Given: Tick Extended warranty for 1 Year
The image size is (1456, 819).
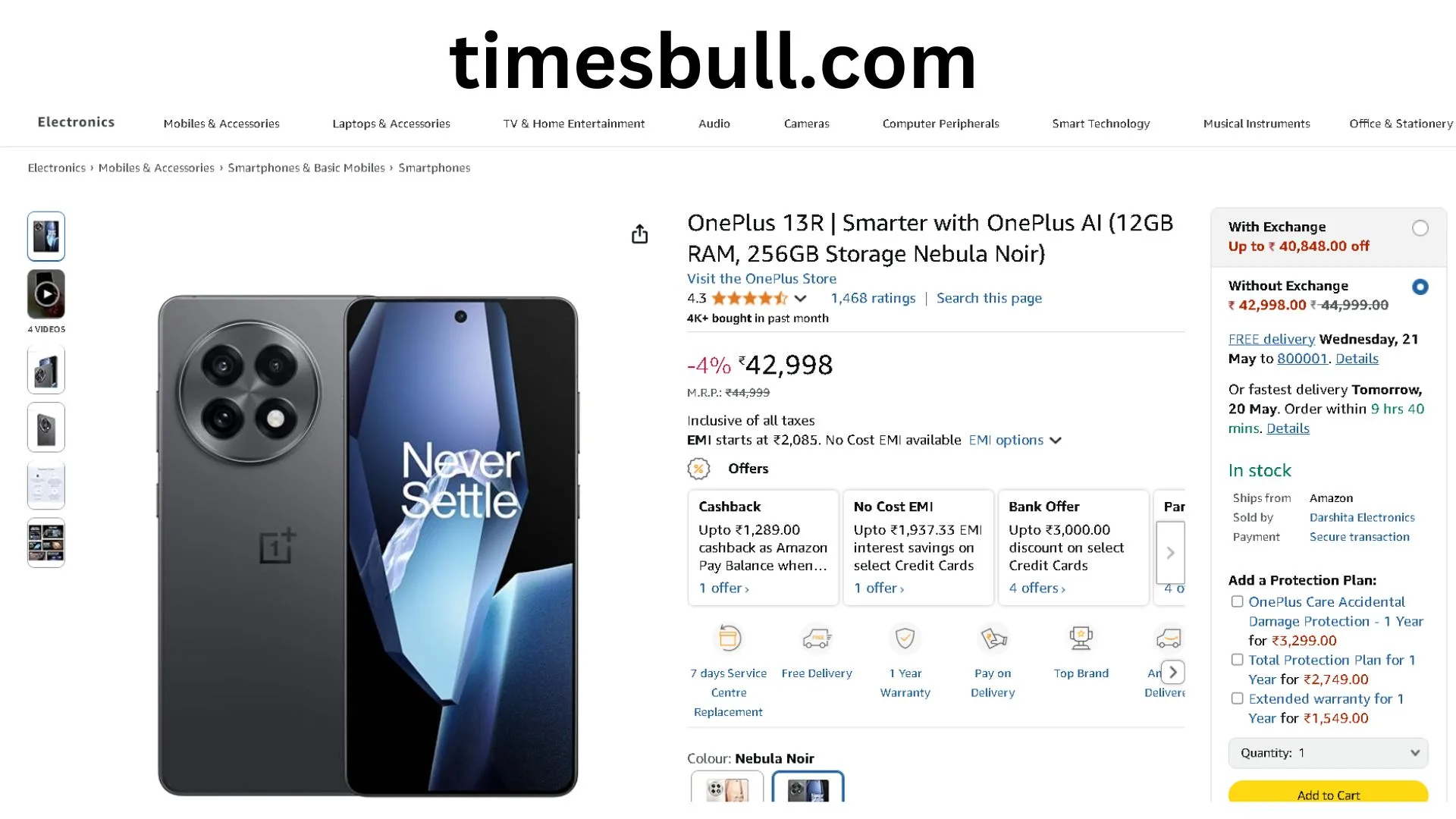Looking at the screenshot, I should [1237, 698].
